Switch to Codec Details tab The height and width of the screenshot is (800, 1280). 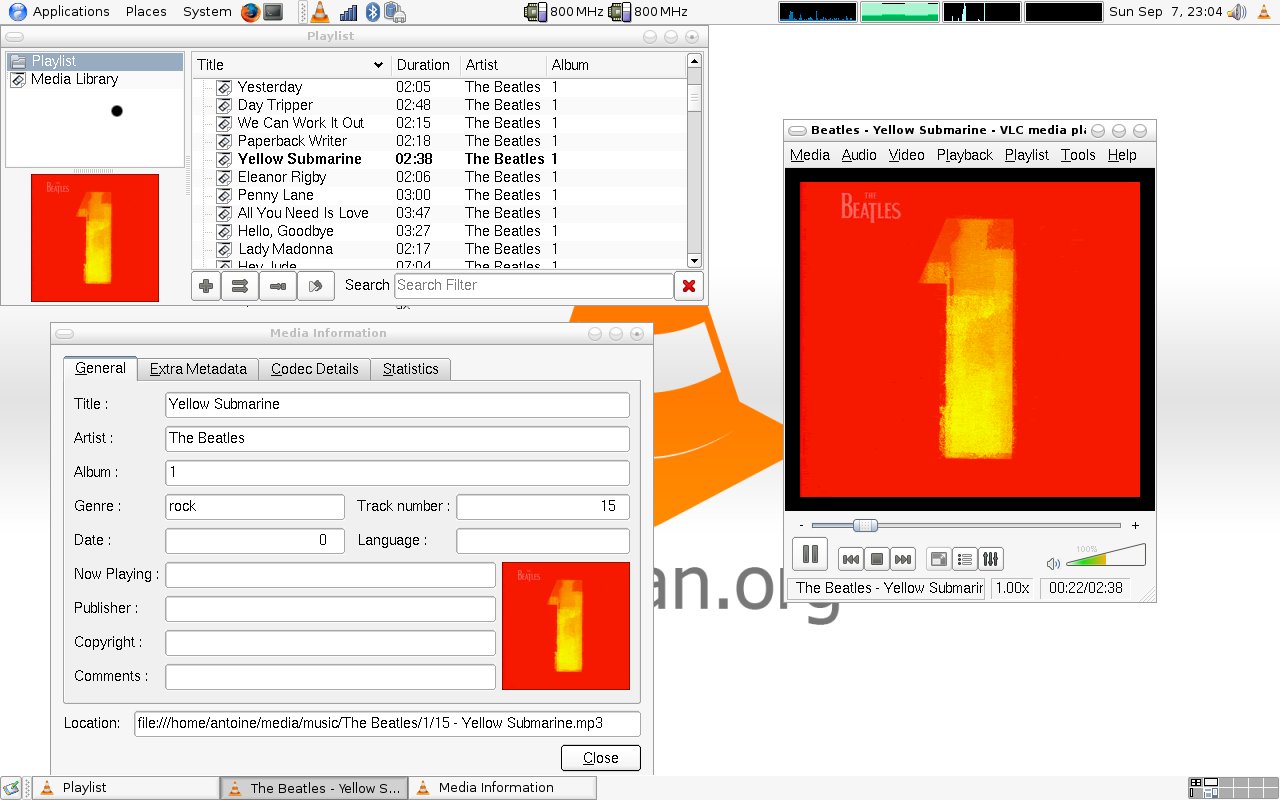click(314, 369)
